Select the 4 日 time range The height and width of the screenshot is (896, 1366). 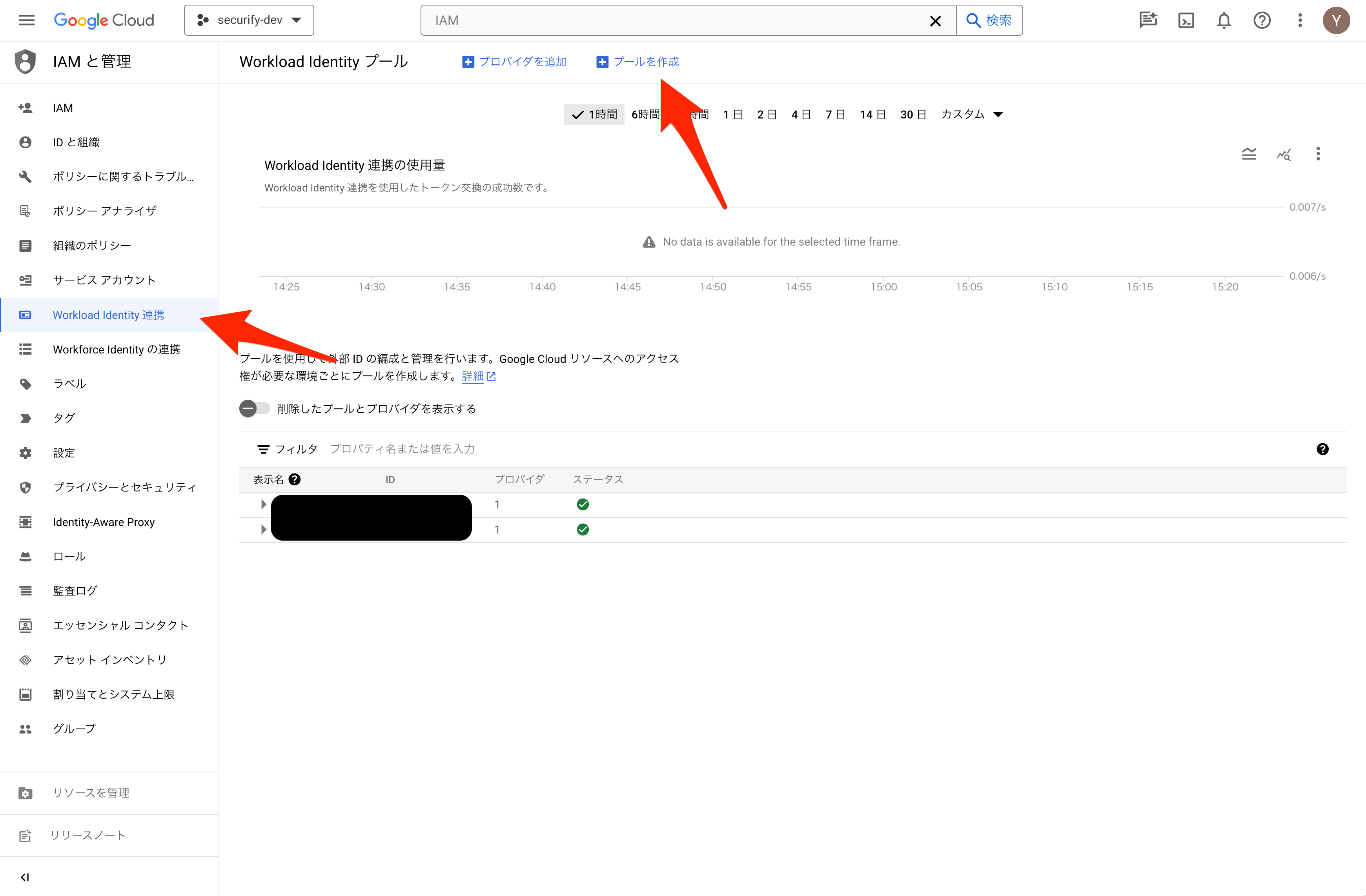click(x=801, y=115)
